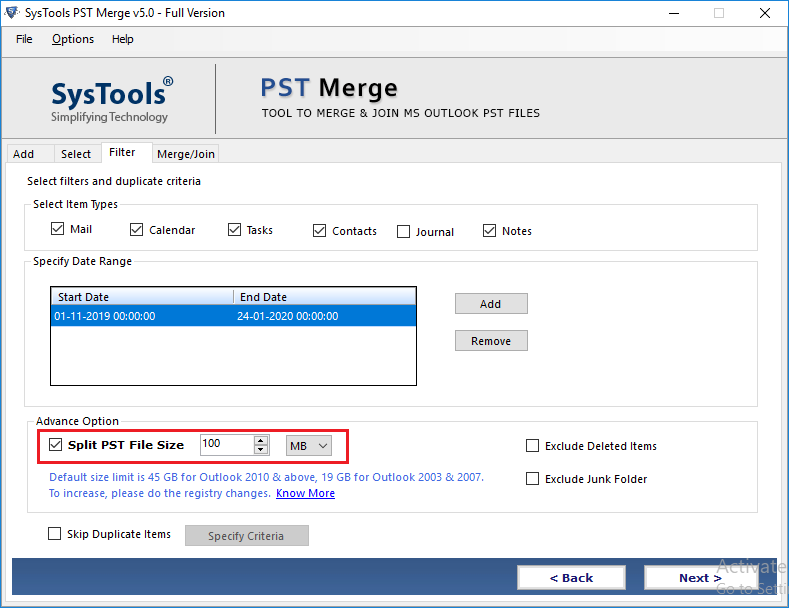Uncheck the Notes item type
The image size is (789, 608).
coord(490,231)
